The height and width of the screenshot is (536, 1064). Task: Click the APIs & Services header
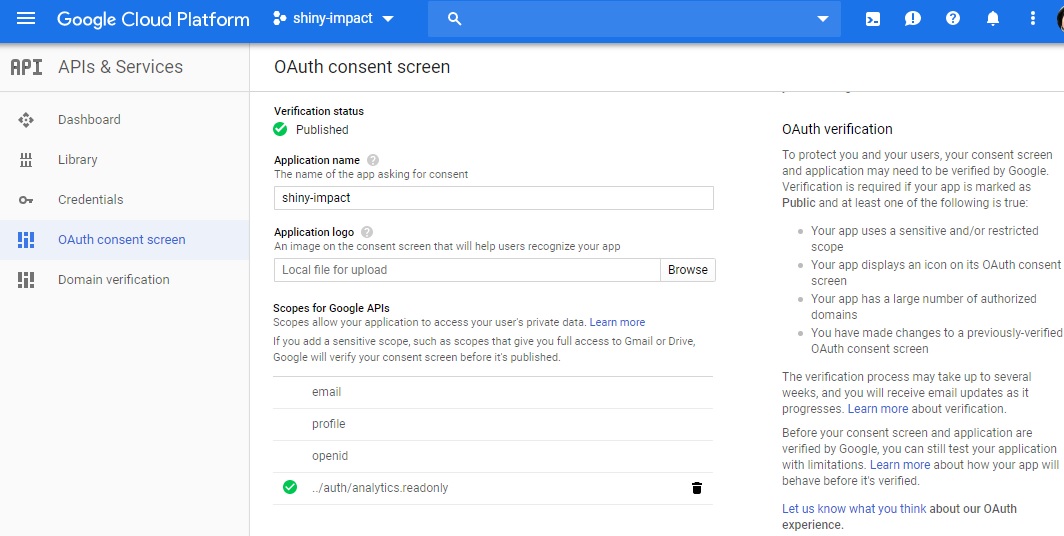click(x=120, y=66)
